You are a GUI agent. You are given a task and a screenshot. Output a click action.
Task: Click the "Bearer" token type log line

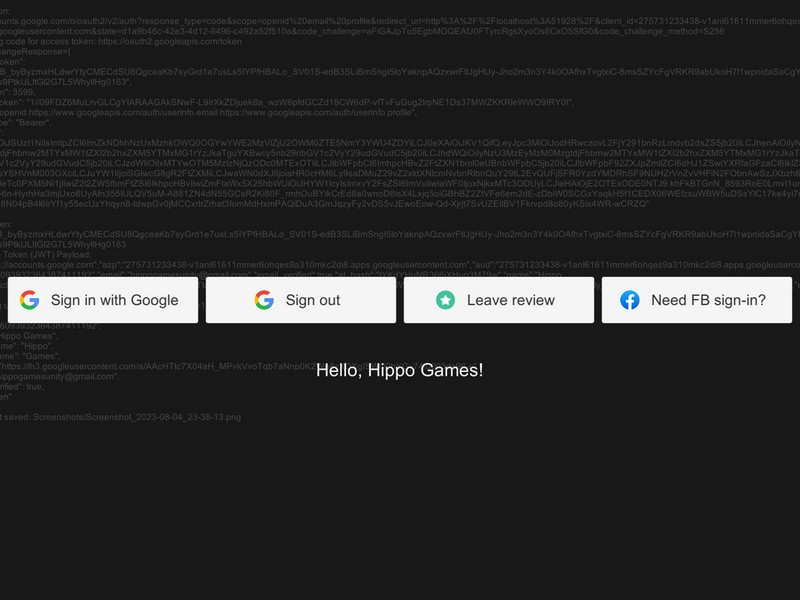click(x=26, y=122)
